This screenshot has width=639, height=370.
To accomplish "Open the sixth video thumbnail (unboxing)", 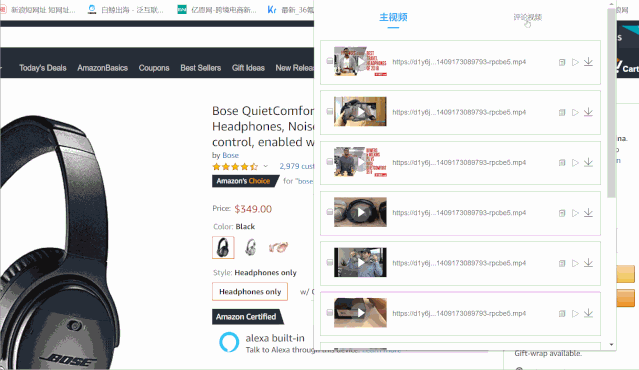I will pos(360,313).
